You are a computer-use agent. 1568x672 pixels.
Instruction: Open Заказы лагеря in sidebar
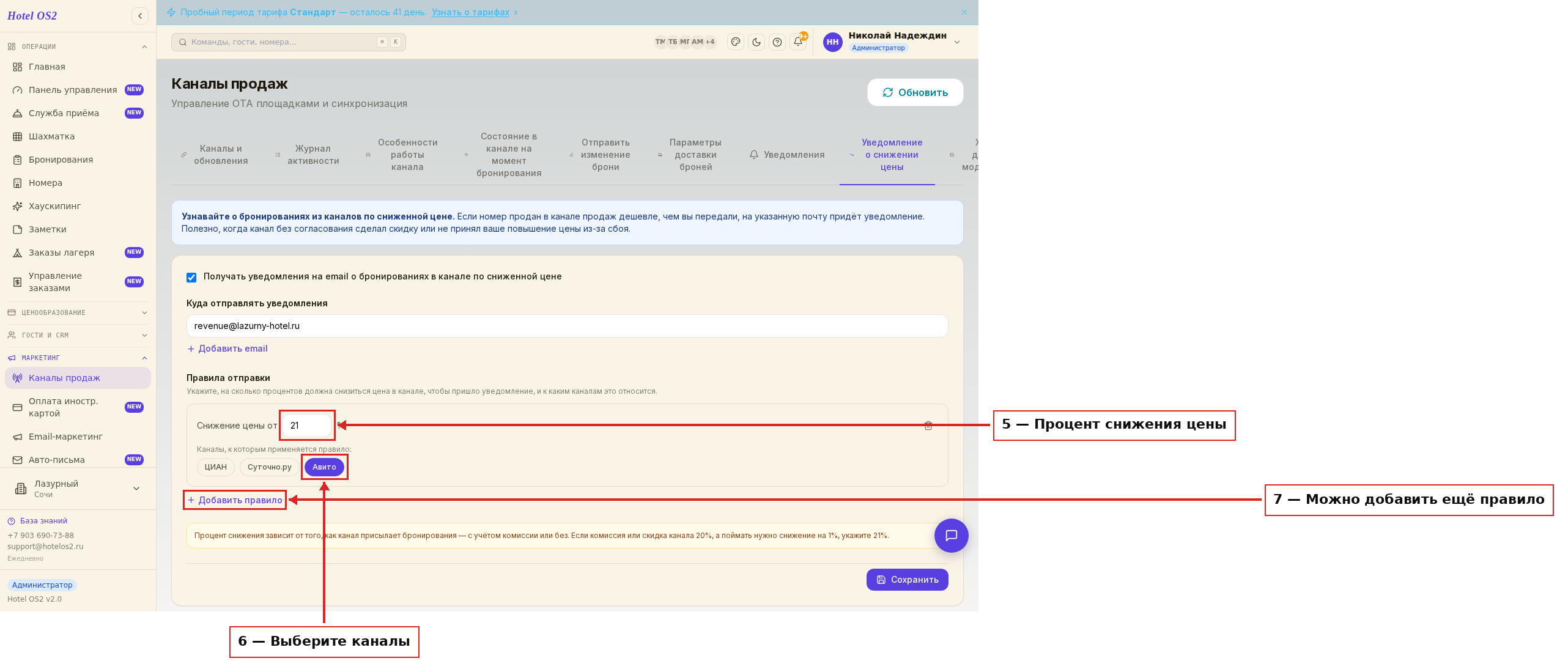click(x=78, y=253)
